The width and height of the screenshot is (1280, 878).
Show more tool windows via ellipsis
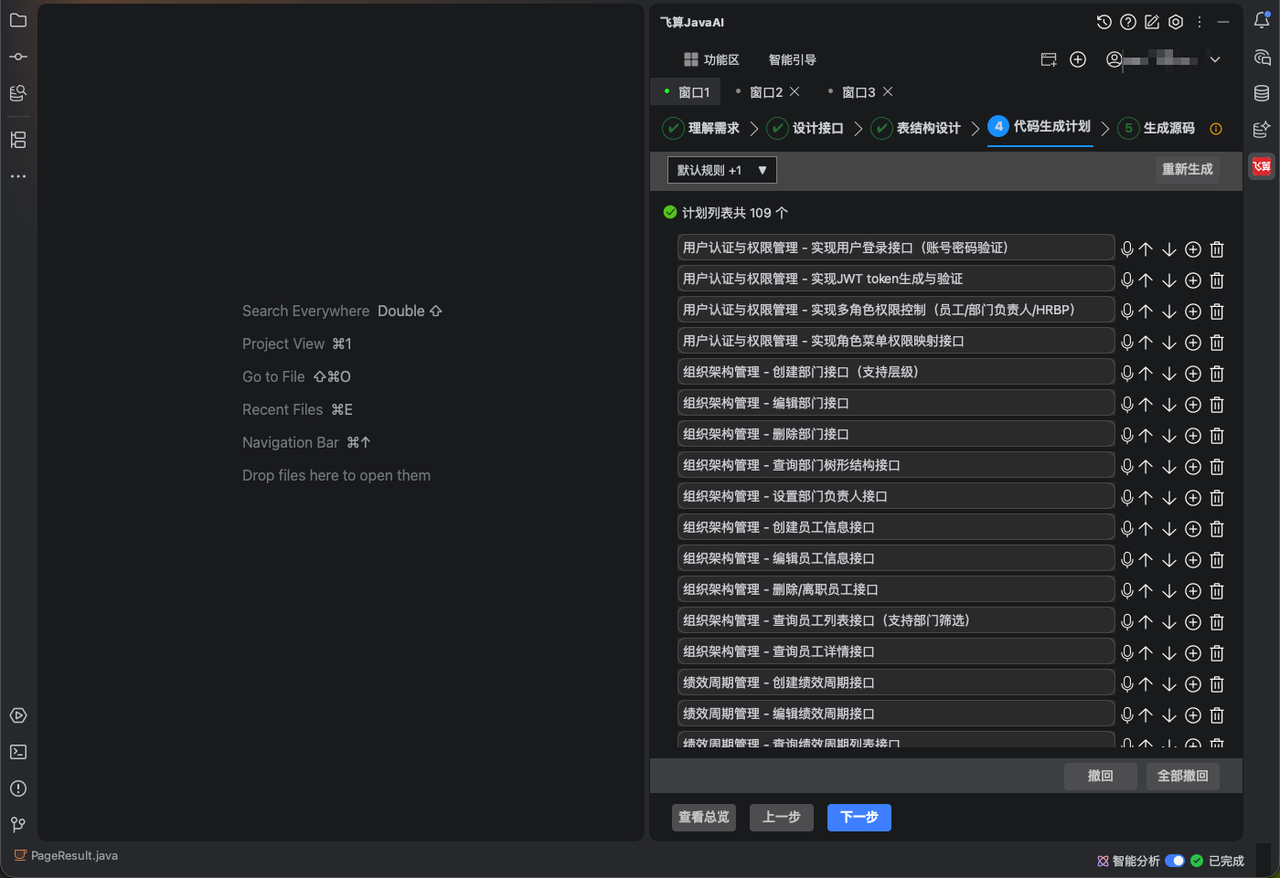[18, 176]
